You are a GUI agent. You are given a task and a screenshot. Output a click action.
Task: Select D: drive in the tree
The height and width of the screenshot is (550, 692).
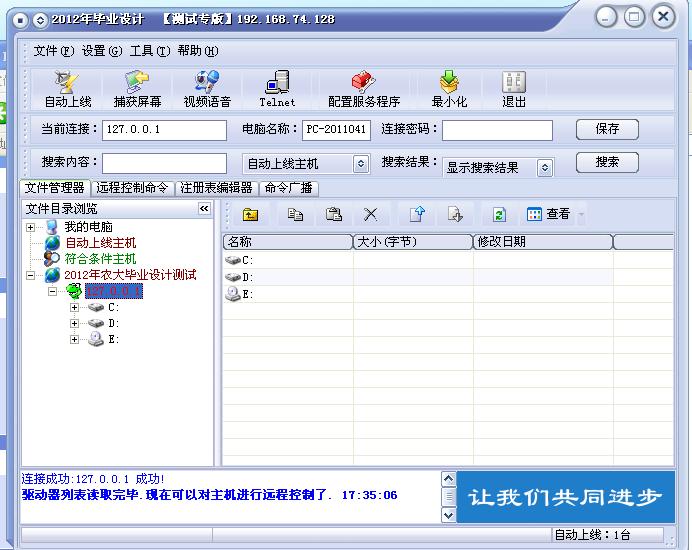(x=113, y=323)
